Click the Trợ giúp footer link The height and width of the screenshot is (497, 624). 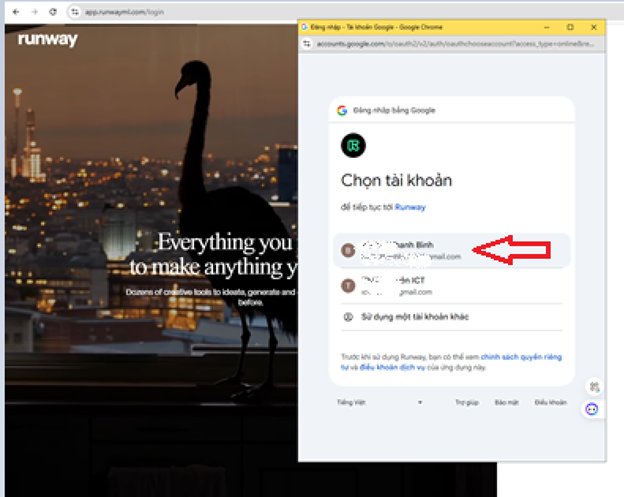click(x=466, y=402)
